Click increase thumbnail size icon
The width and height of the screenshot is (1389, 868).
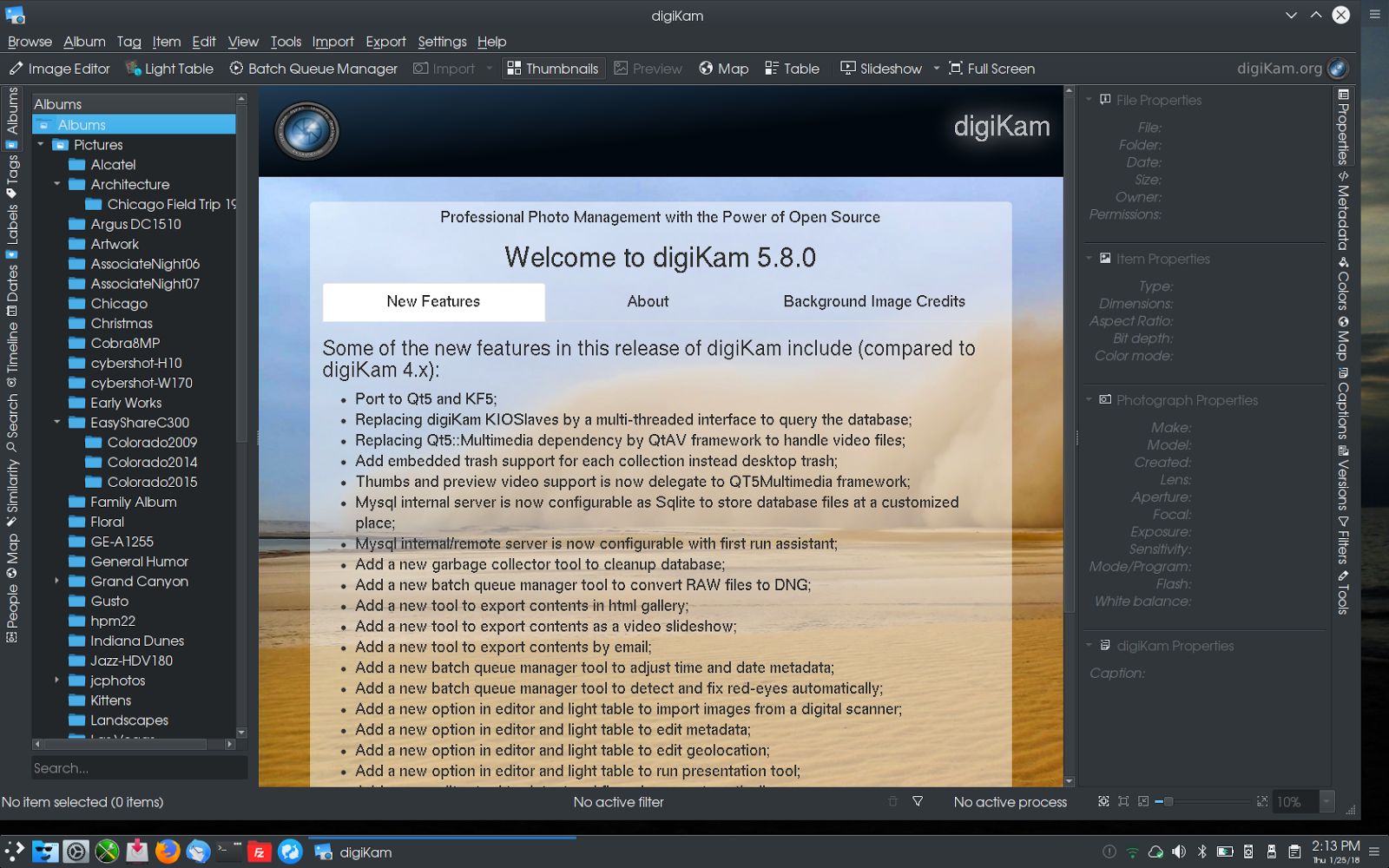(x=1262, y=801)
